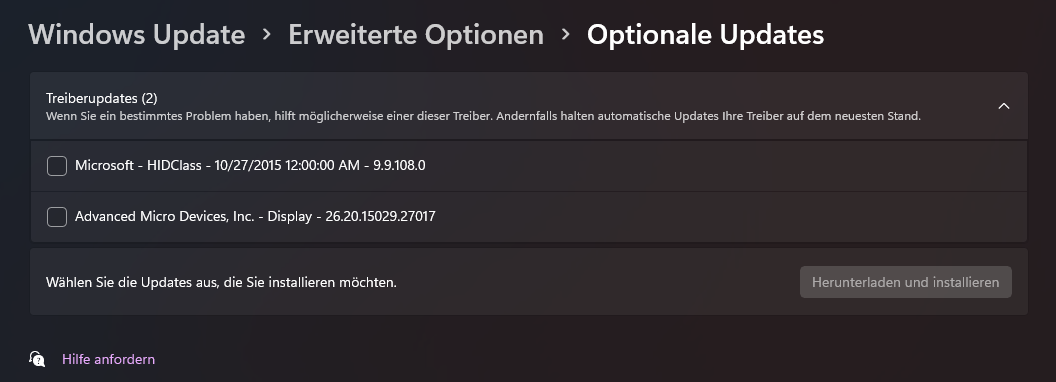
Task: Click the Treiberupdates description starting 'Wenn Sie ein'
Action: click(483, 117)
